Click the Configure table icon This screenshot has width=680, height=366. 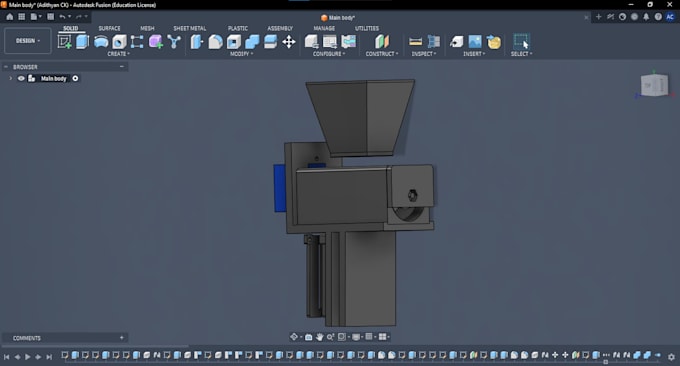click(330, 42)
